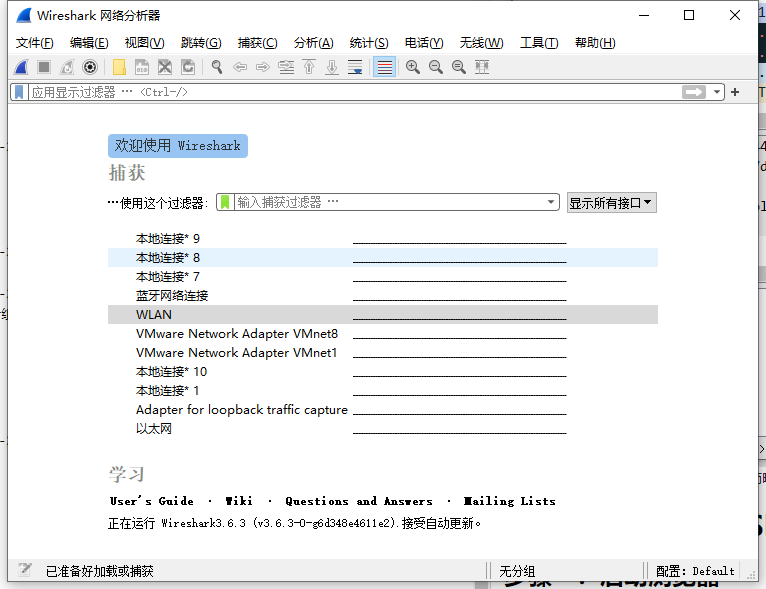Open the 工具(T) menu

(539, 43)
